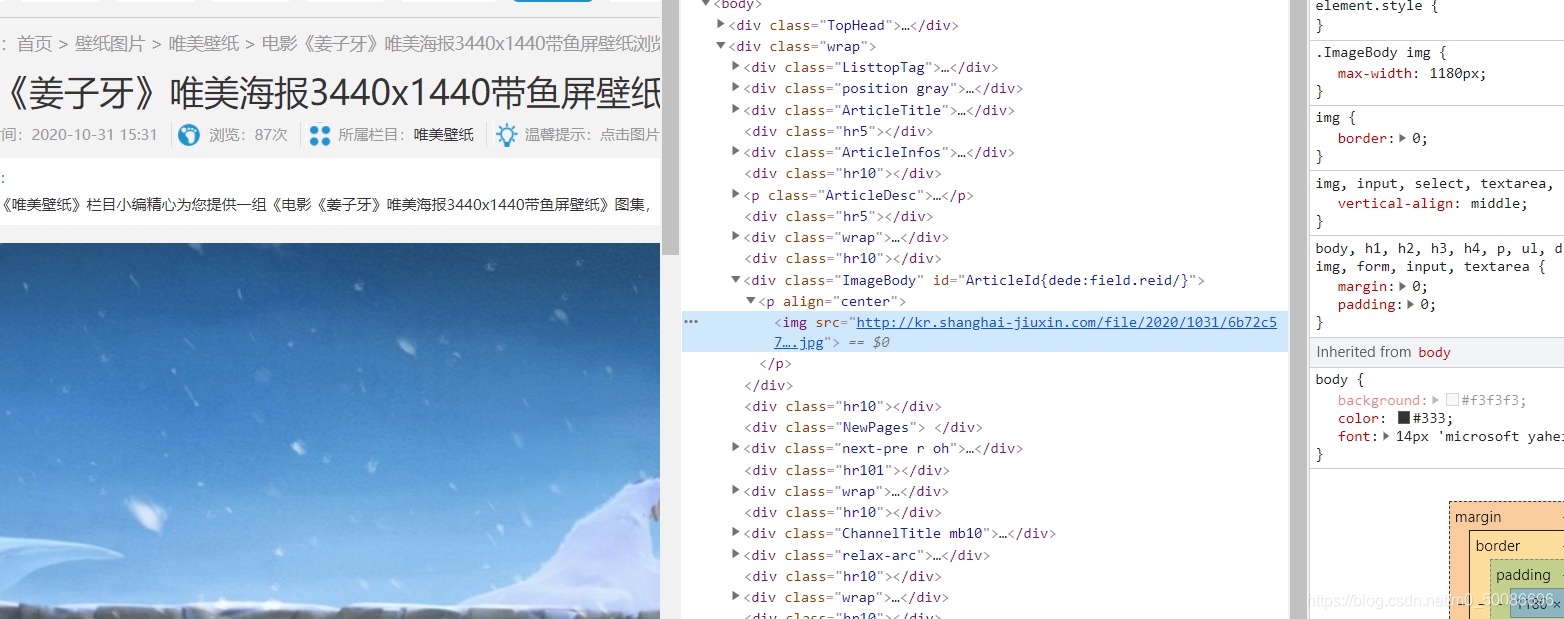Collapse the p align center node
This screenshot has height=619, width=1564.
point(752,302)
